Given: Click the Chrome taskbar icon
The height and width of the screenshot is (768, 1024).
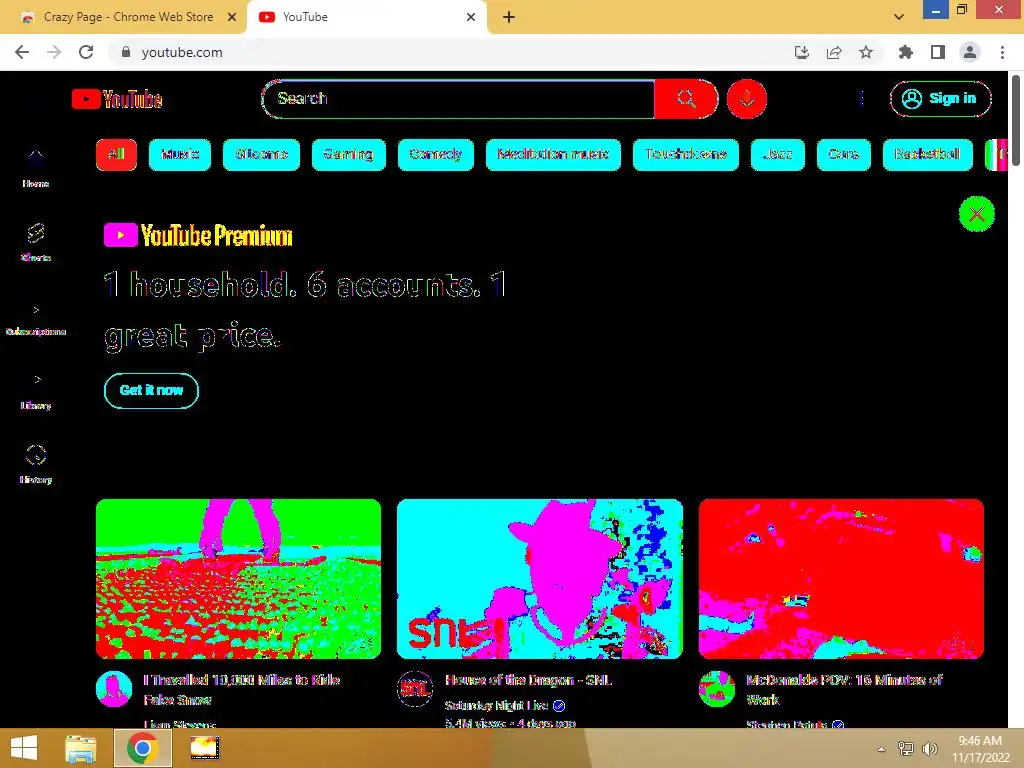Looking at the screenshot, I should pos(143,748).
